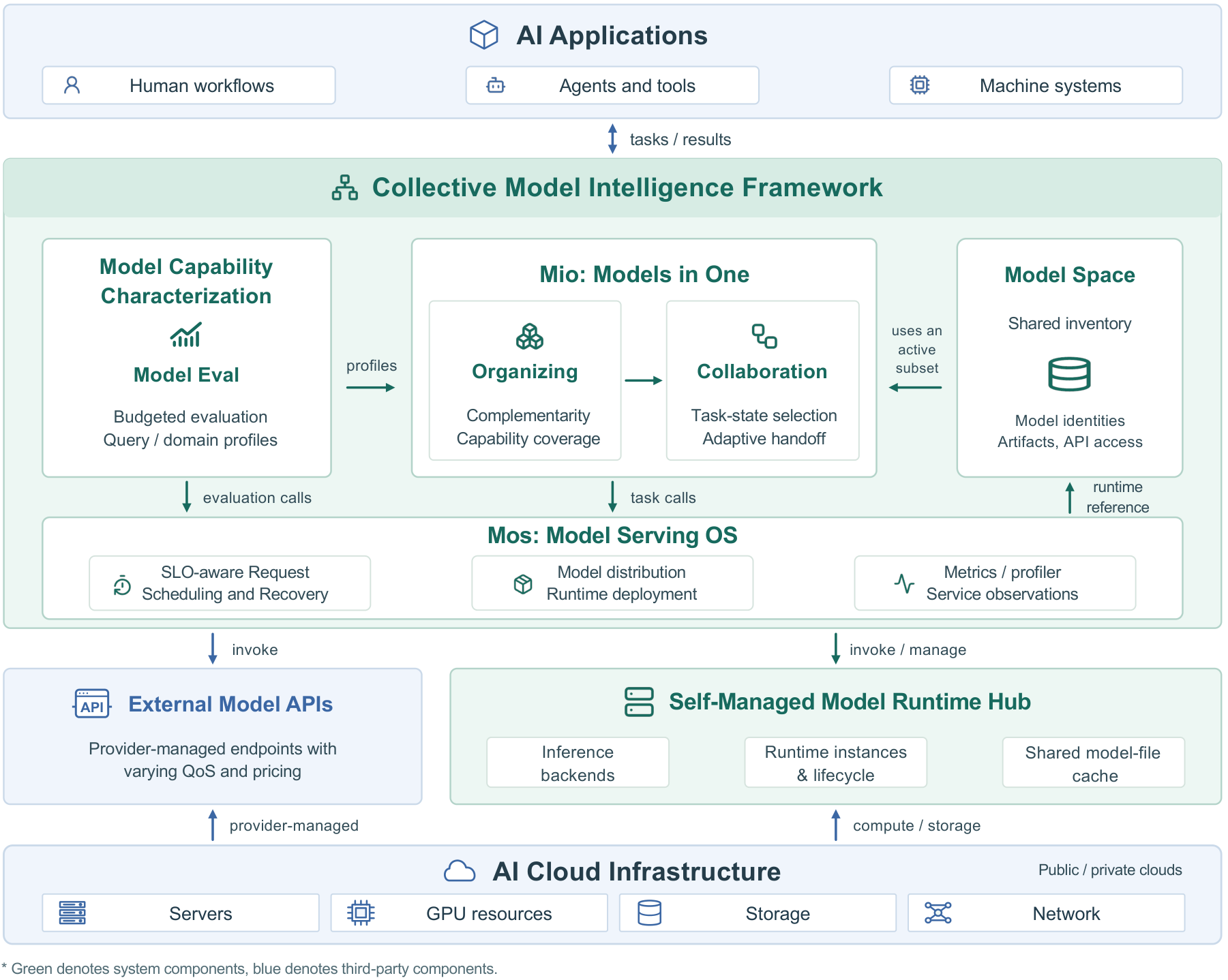
Task: Click the 'Public / private clouds' text
Action: coord(1110,870)
